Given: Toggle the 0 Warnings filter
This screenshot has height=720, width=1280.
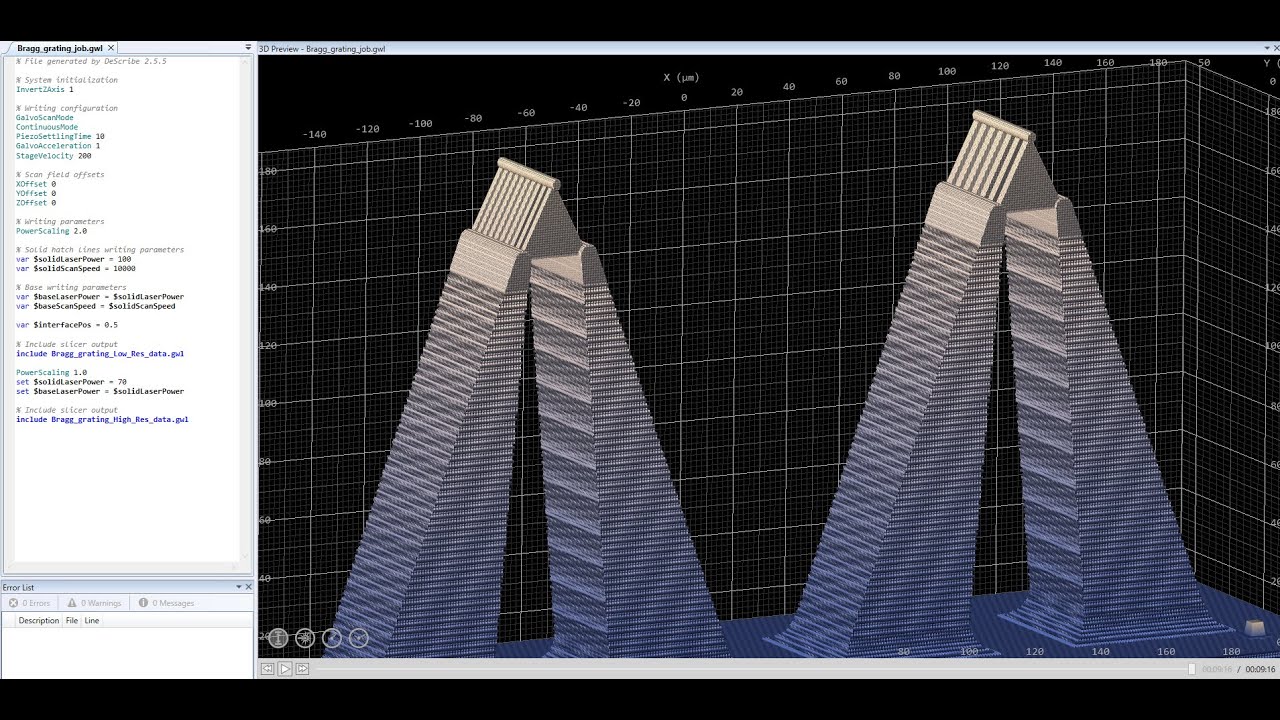Looking at the screenshot, I should click(95, 603).
